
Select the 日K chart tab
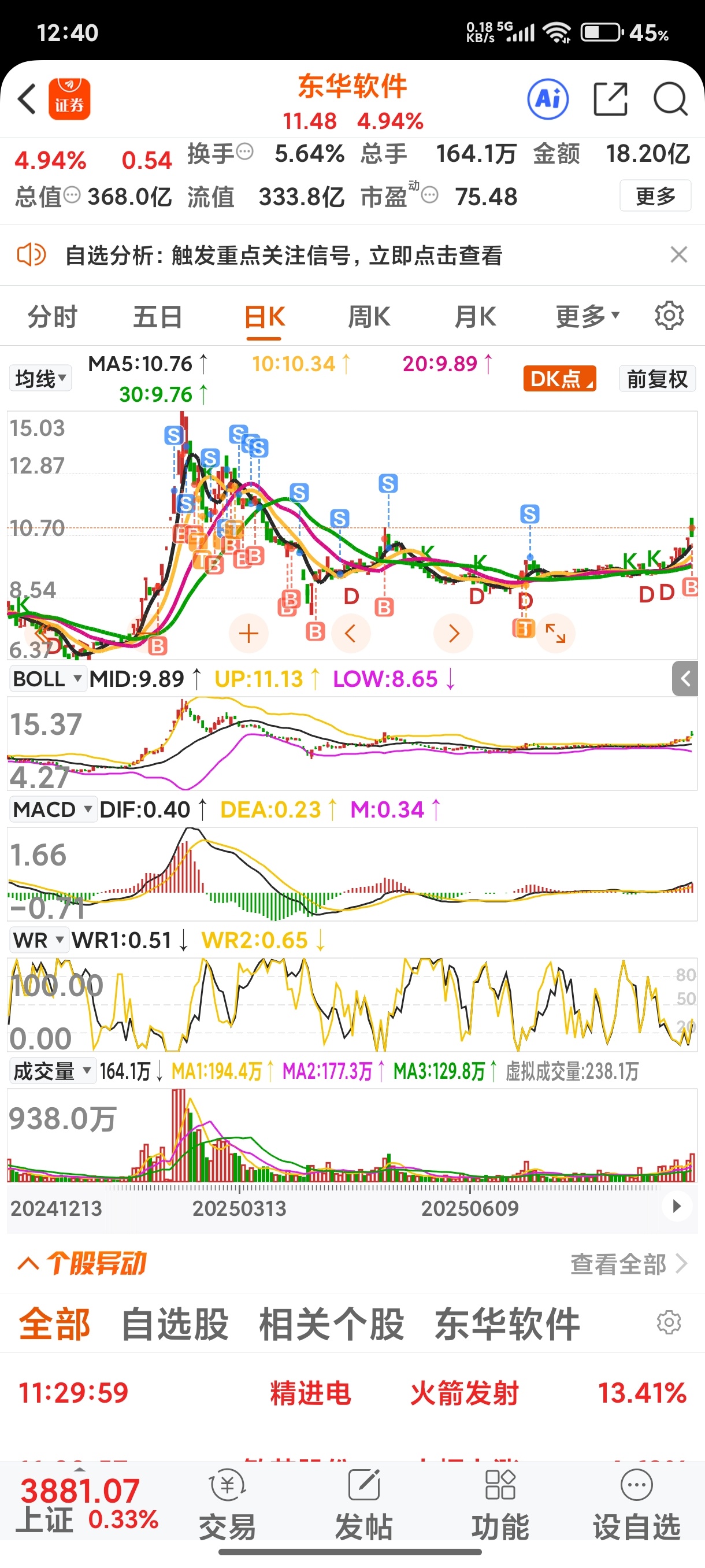click(x=264, y=316)
